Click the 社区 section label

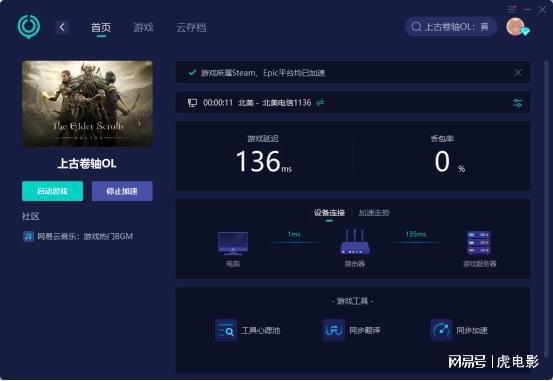tap(31, 216)
